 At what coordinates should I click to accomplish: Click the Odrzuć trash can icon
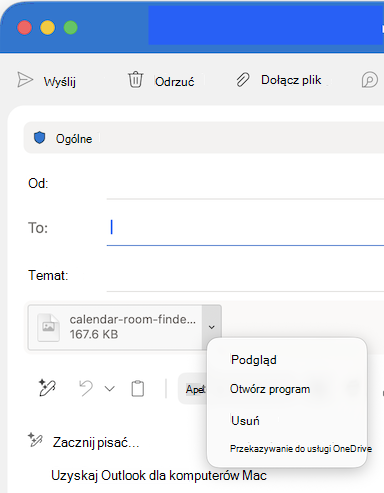[135, 80]
